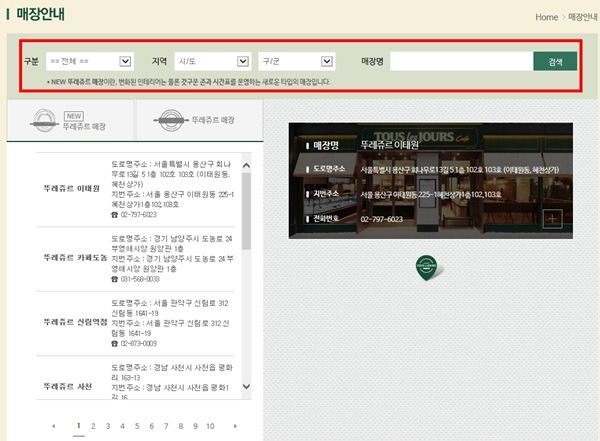The height and width of the screenshot is (441, 600).
Task: Go to page 9 of store list
Action: coord(195,426)
